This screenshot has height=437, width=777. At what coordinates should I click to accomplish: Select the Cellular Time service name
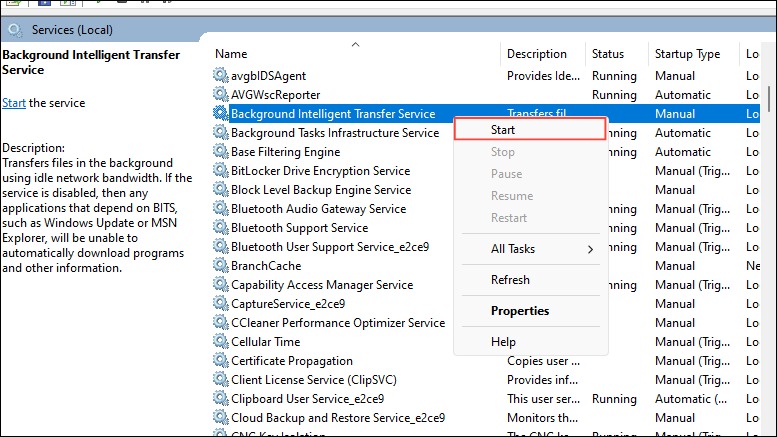(266, 342)
